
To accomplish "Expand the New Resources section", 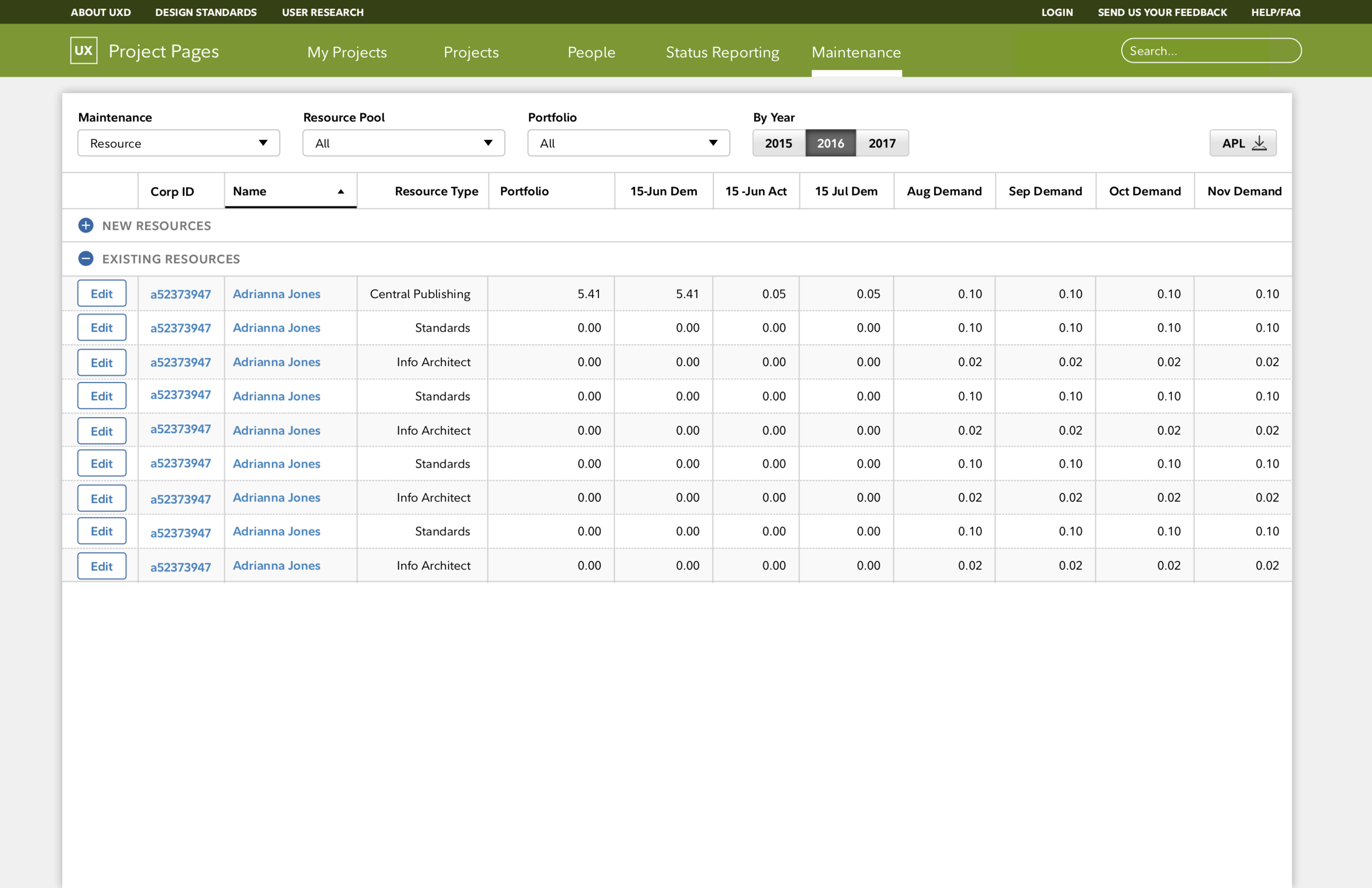I will pyautogui.click(x=86, y=226).
